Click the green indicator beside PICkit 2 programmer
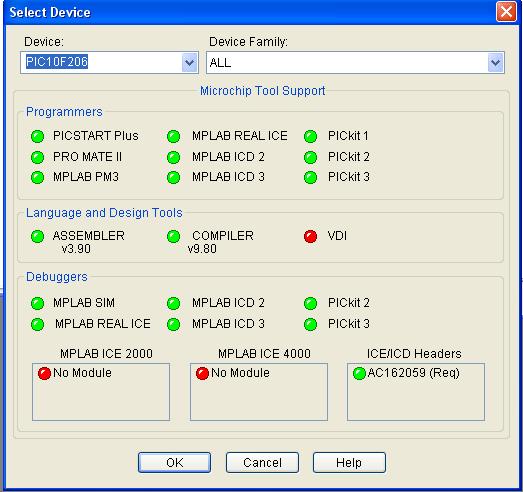523x492 pixels. pos(311,157)
